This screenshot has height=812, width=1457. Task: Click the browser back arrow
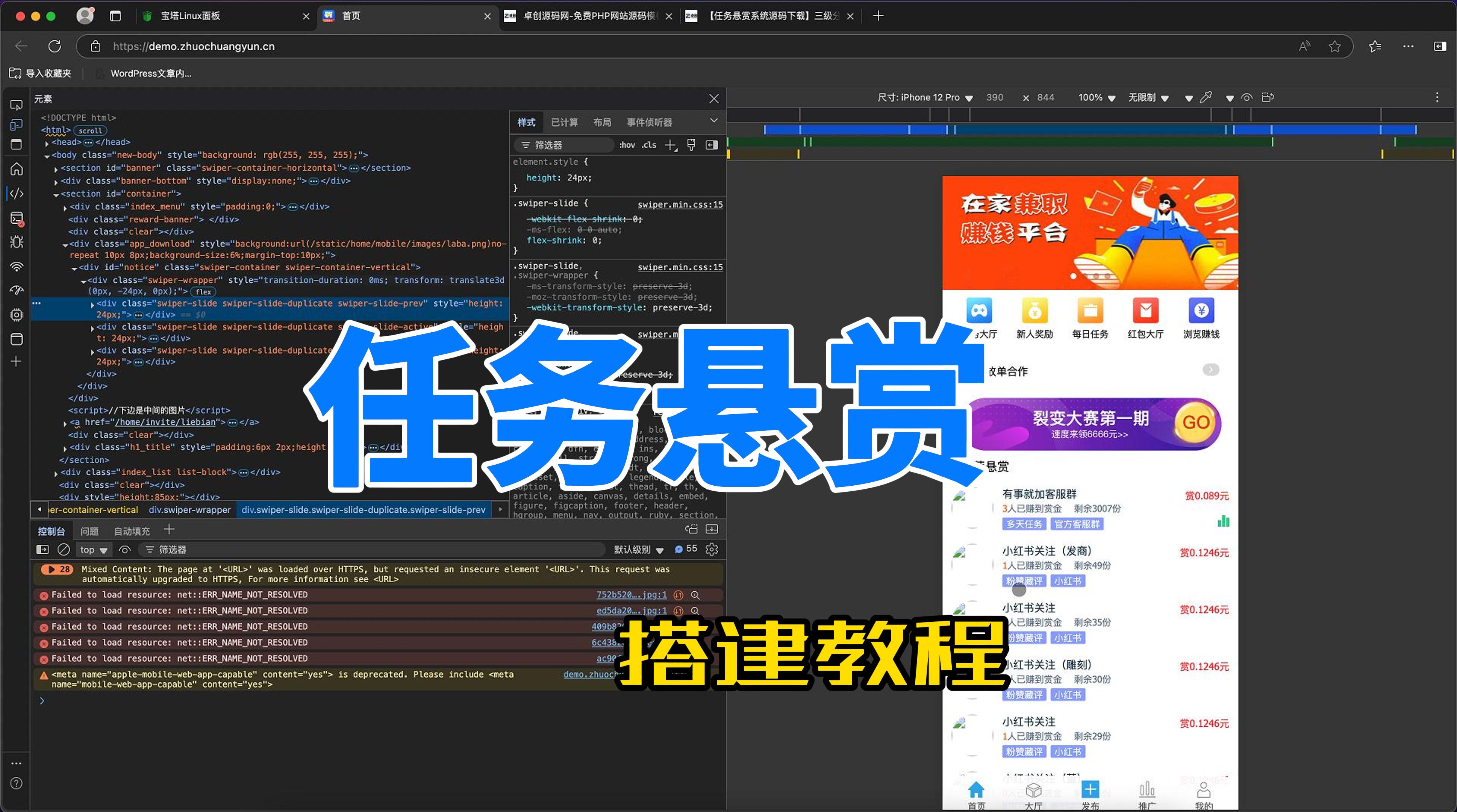[x=21, y=46]
